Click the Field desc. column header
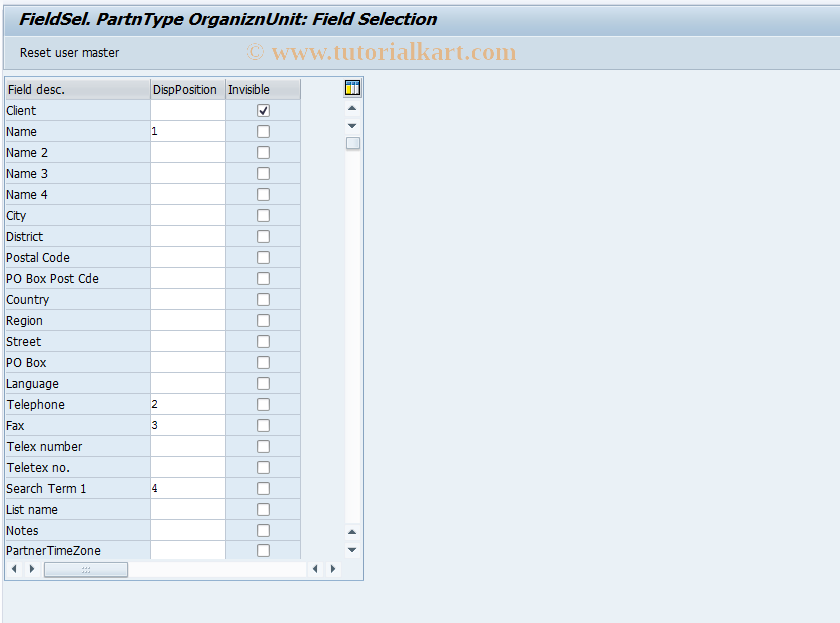 78,89
